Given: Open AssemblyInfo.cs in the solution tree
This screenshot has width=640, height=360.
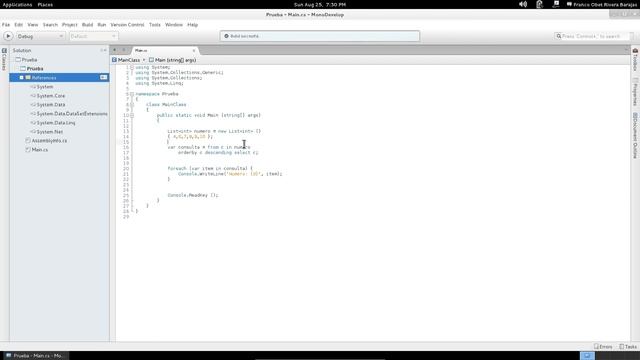Looking at the screenshot, I should tap(49, 140).
